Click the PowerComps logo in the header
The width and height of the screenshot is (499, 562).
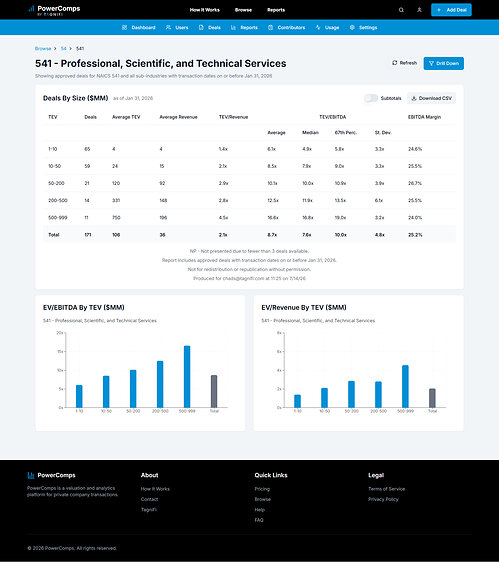[54, 10]
